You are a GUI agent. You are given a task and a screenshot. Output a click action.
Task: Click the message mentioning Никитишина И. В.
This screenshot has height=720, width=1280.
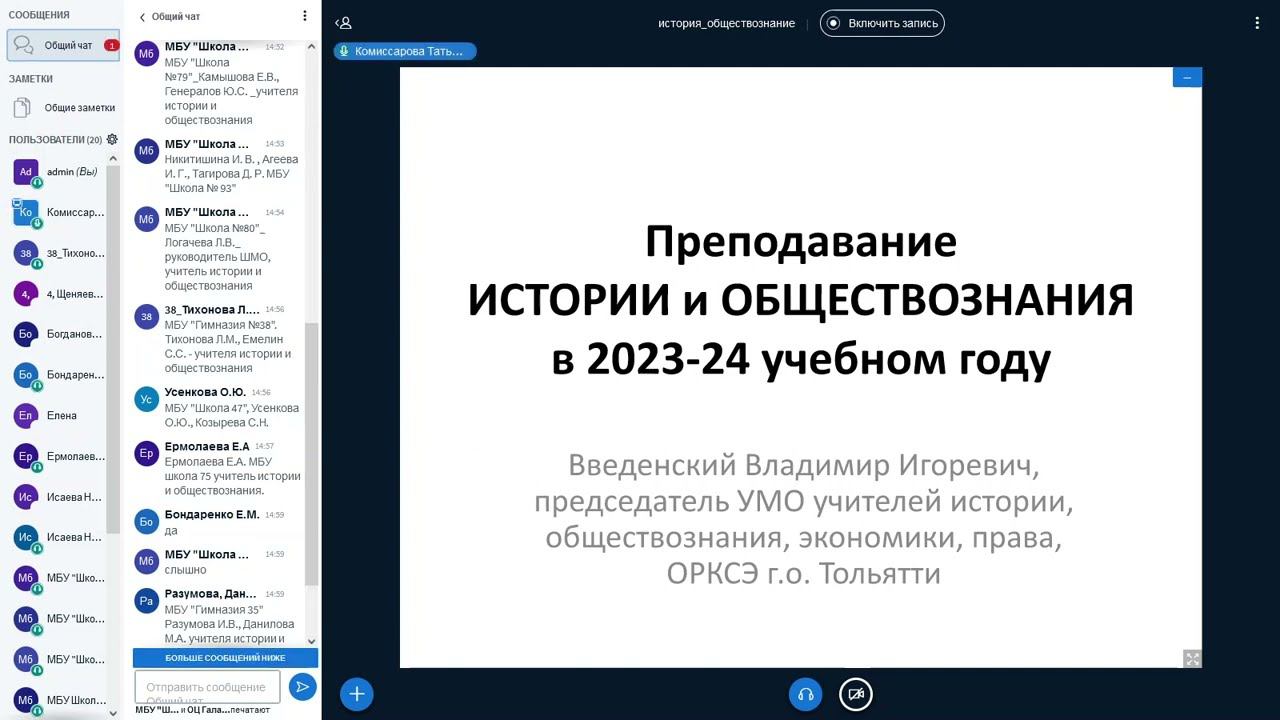[232, 173]
